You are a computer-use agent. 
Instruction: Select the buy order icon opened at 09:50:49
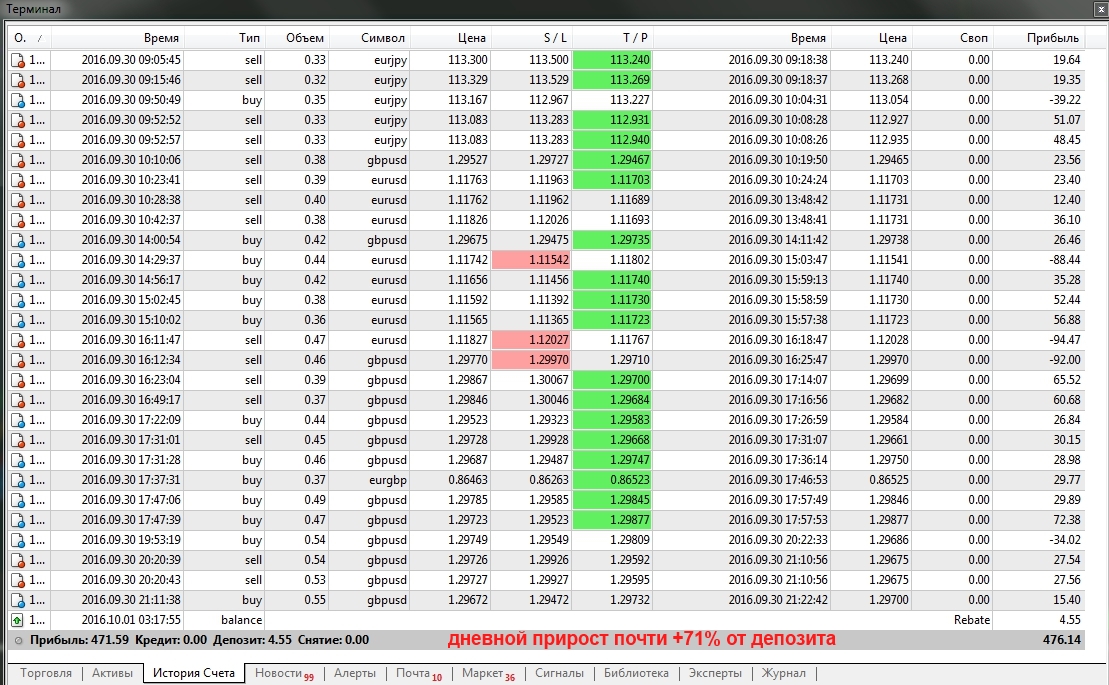point(18,100)
